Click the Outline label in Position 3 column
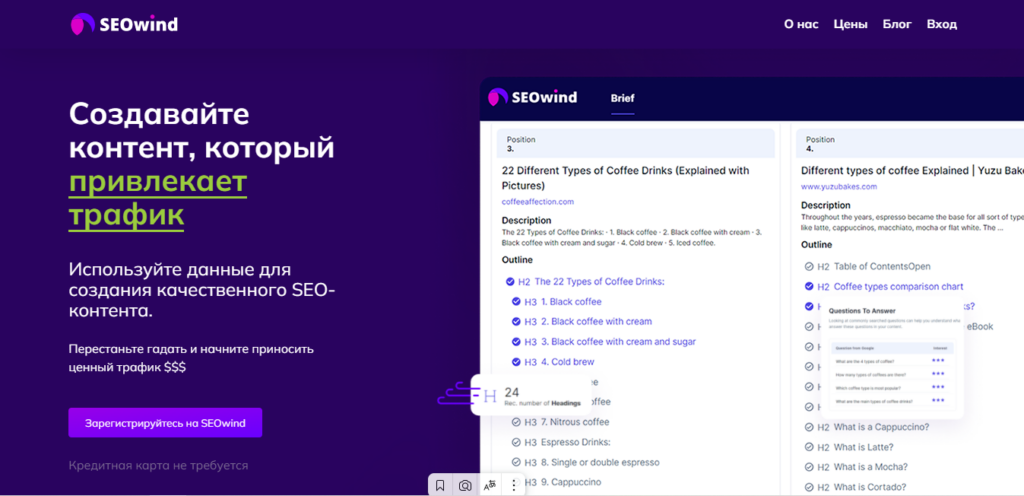The height and width of the screenshot is (496, 1024). pyautogui.click(x=517, y=260)
